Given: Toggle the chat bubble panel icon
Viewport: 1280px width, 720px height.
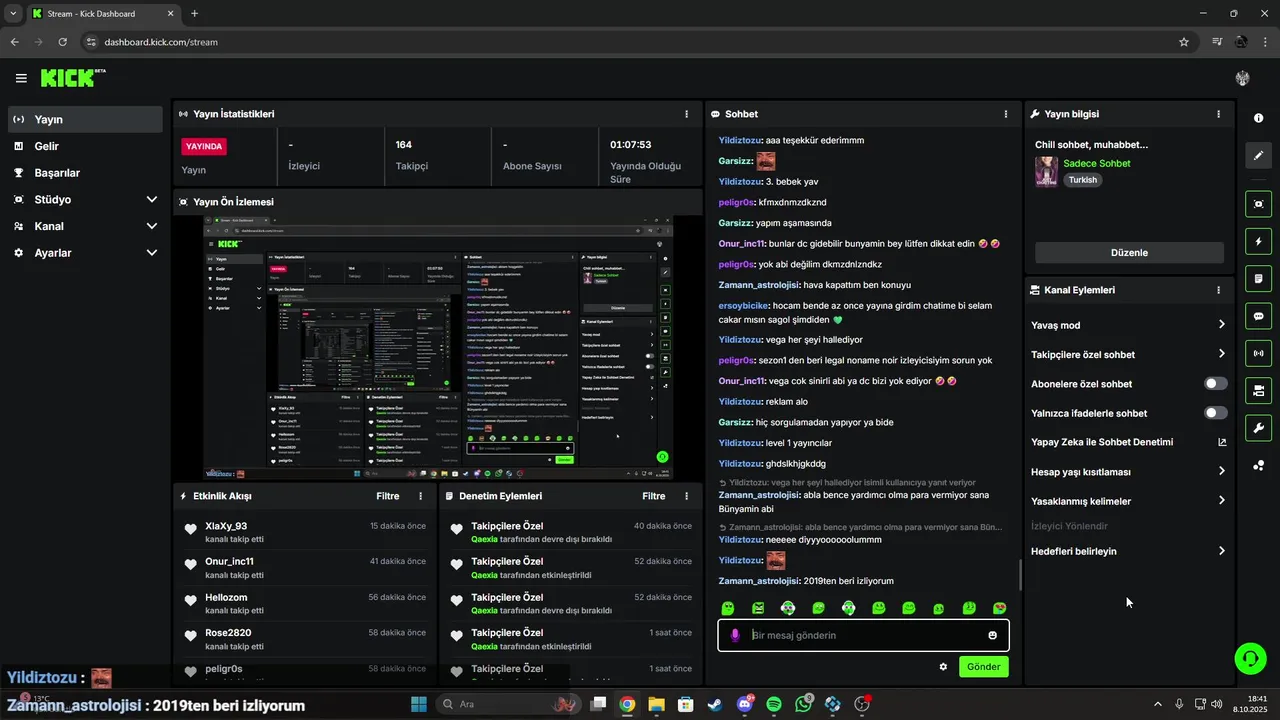Looking at the screenshot, I should pos(1258,315).
